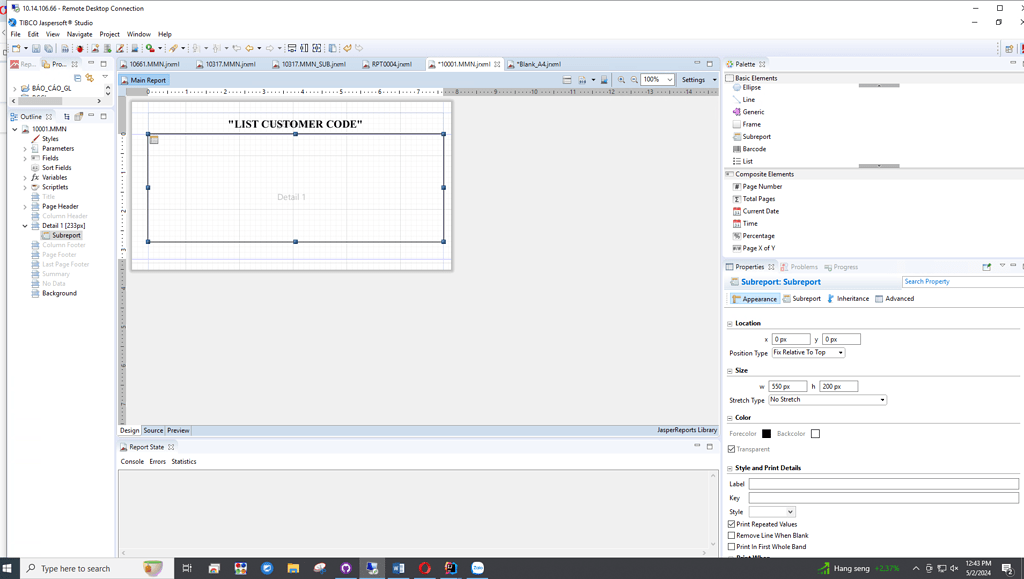Open the Settings dropdown in editor toolbar
1024x579 pixels.
click(699, 80)
